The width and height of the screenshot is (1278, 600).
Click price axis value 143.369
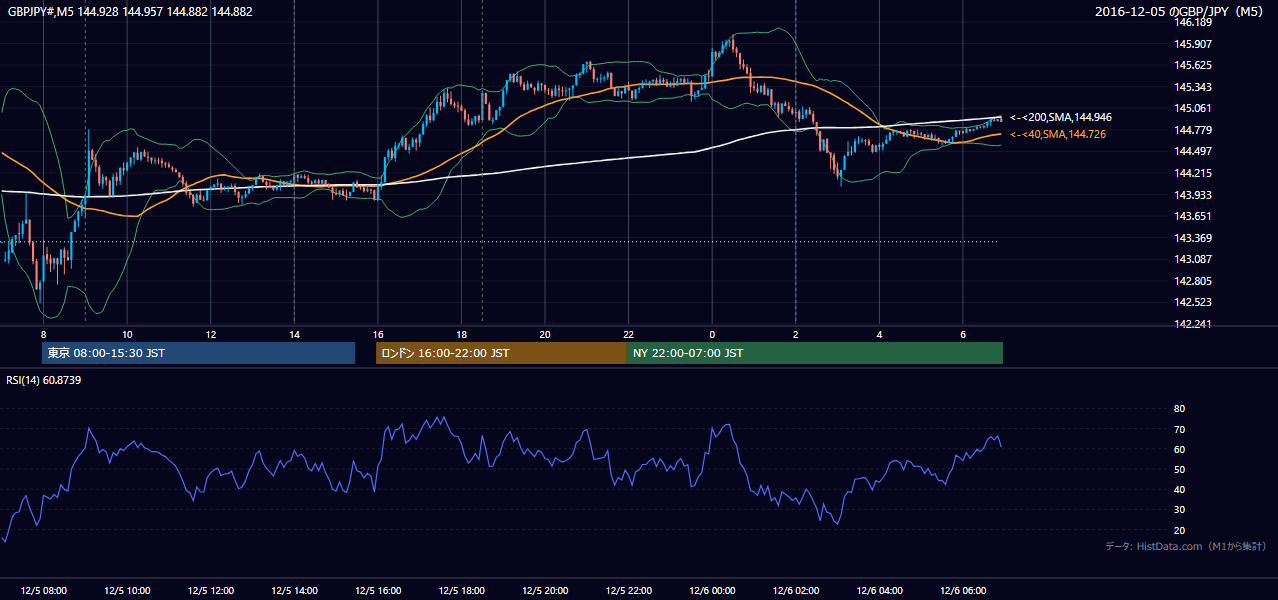tap(1192, 238)
